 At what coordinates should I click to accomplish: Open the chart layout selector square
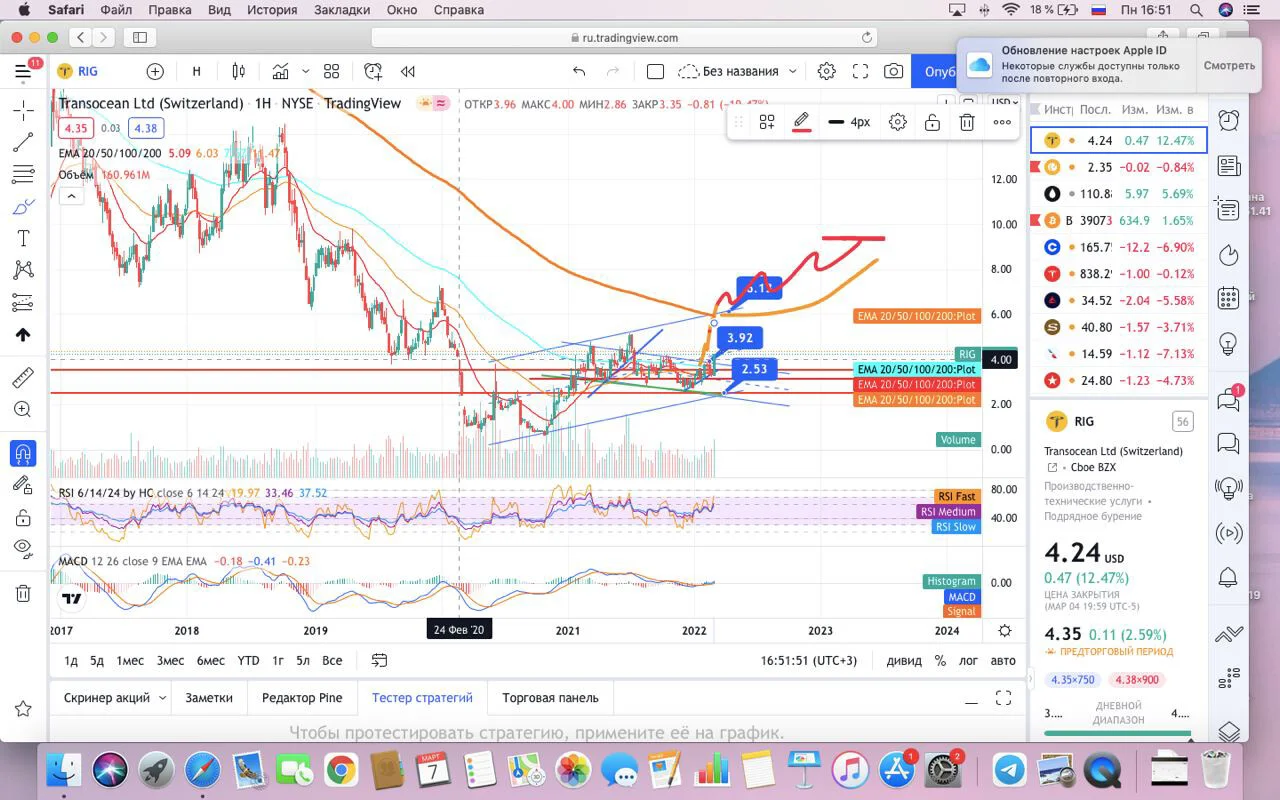pos(655,71)
